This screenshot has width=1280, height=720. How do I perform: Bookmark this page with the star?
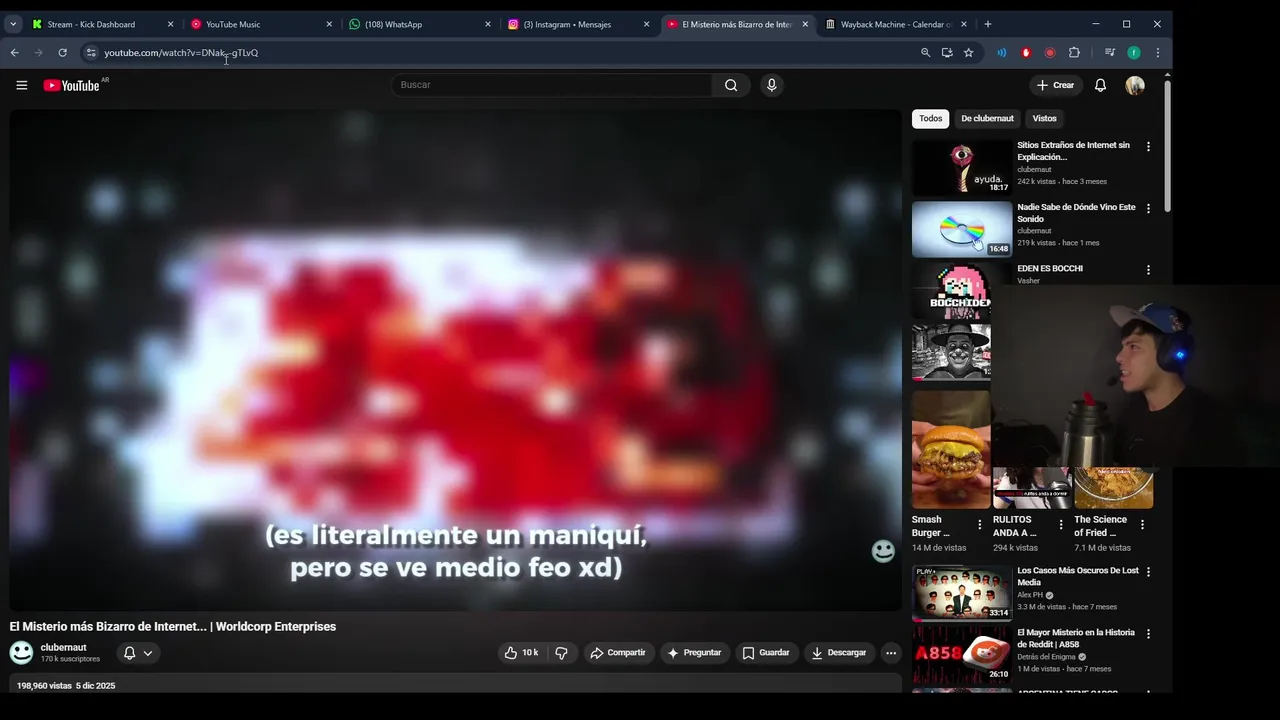[x=968, y=52]
